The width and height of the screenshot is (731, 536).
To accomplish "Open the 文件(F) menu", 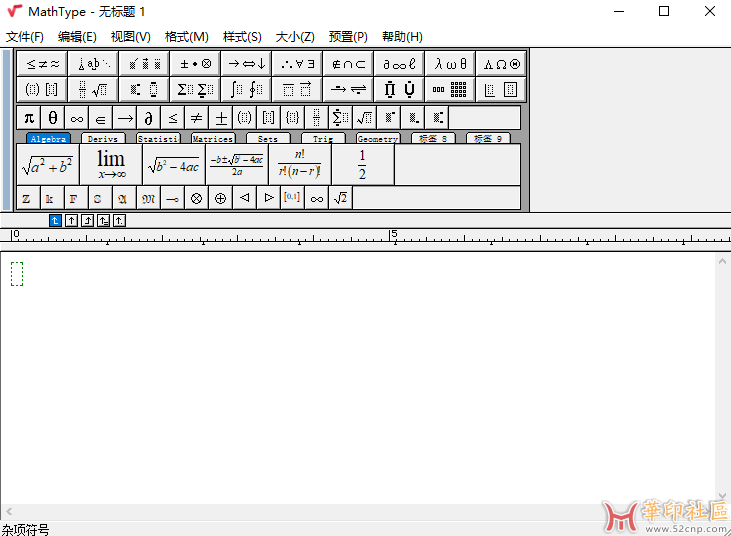I will pos(25,37).
